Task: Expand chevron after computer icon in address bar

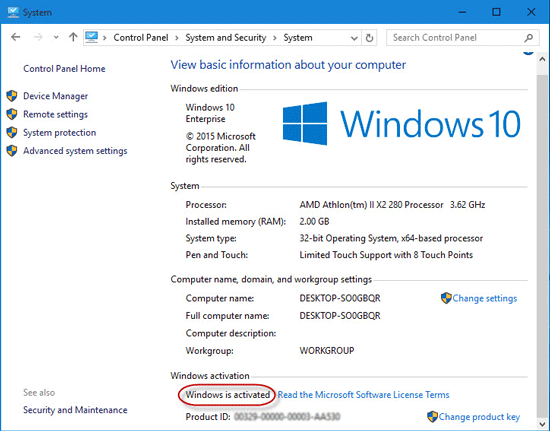Action: (105, 38)
